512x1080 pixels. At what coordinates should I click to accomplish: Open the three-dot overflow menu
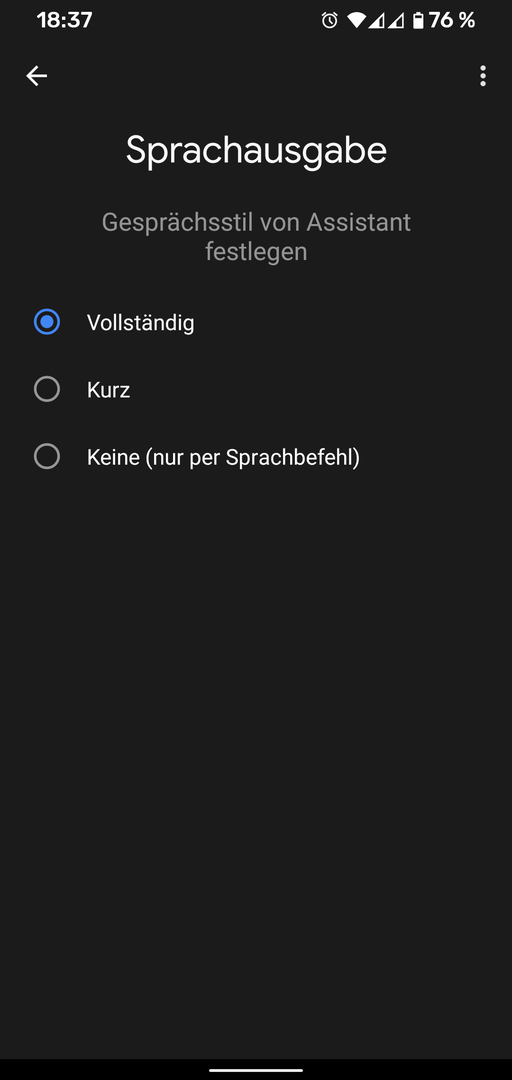pyautogui.click(x=482, y=76)
